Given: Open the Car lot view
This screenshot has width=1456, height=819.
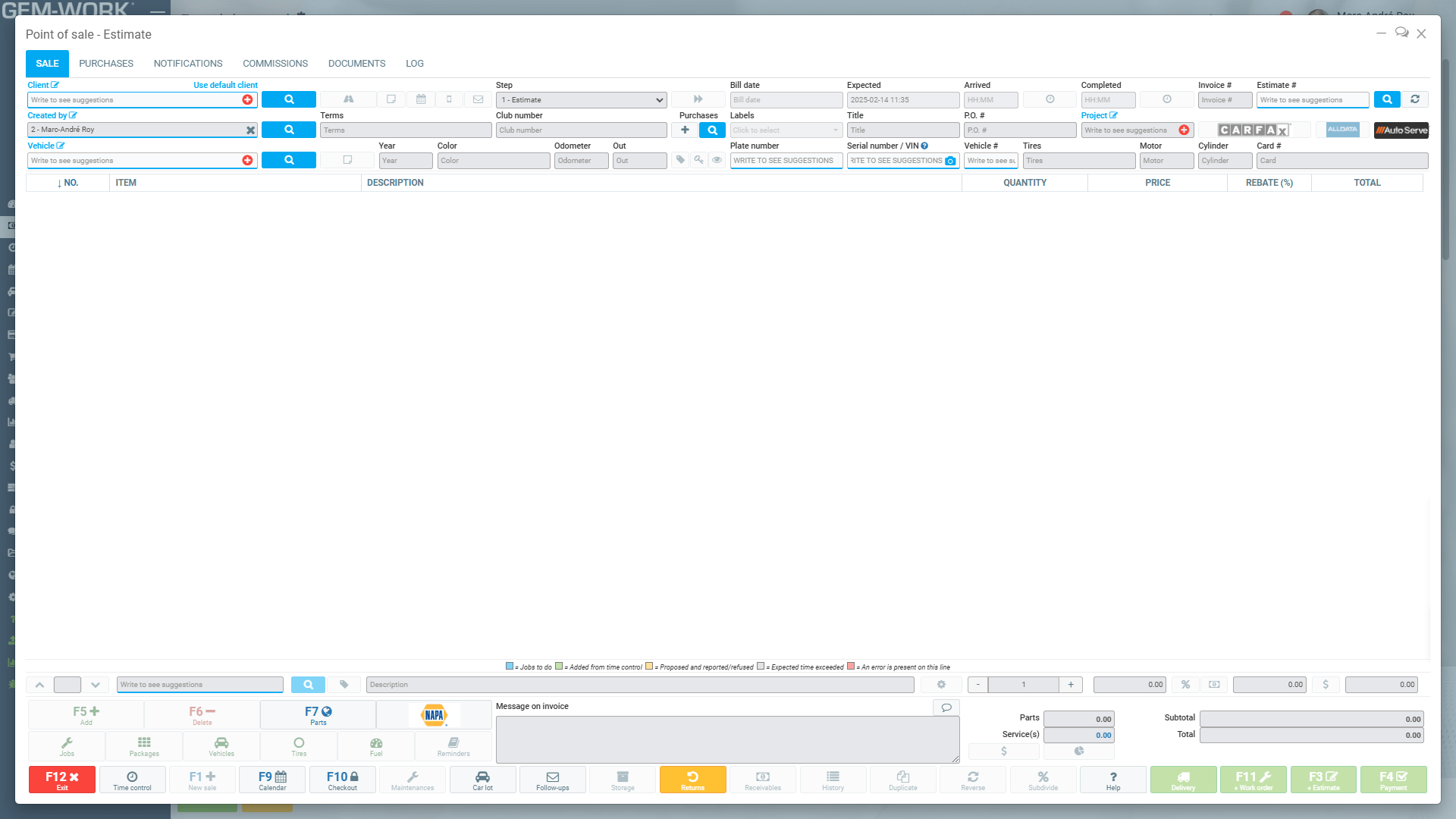Looking at the screenshot, I should click(x=482, y=780).
